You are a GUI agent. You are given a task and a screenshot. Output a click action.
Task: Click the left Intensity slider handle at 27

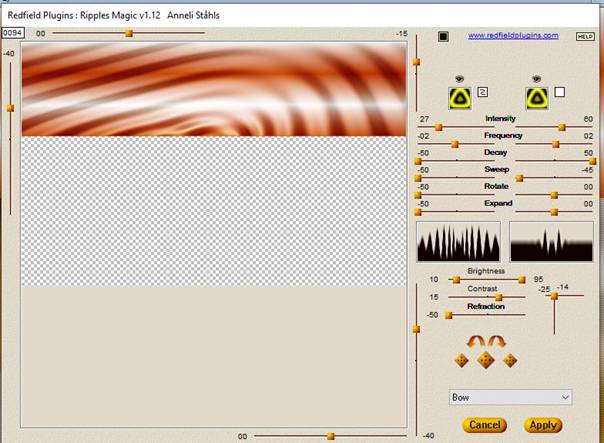tap(438, 127)
